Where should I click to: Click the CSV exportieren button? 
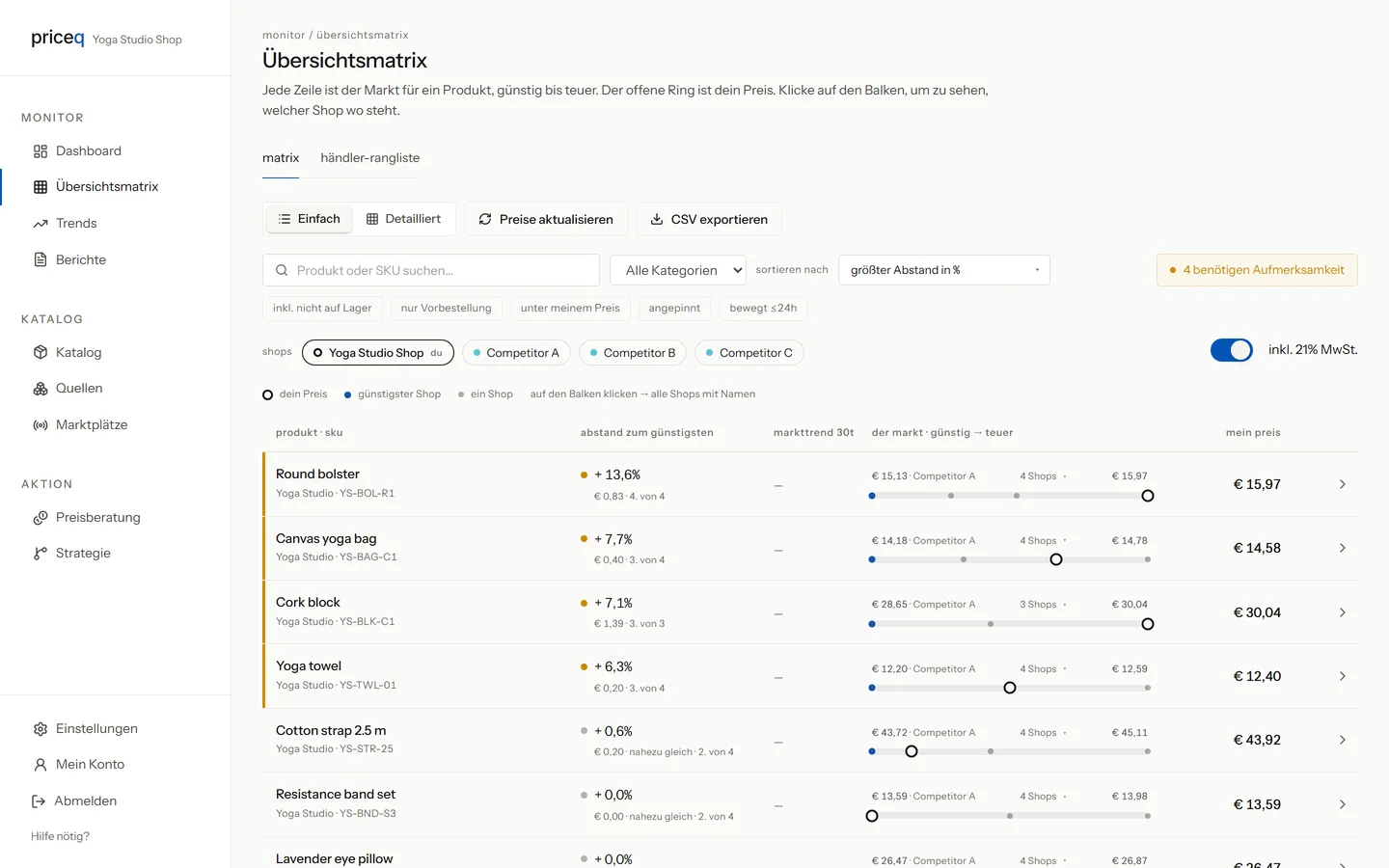tap(709, 219)
